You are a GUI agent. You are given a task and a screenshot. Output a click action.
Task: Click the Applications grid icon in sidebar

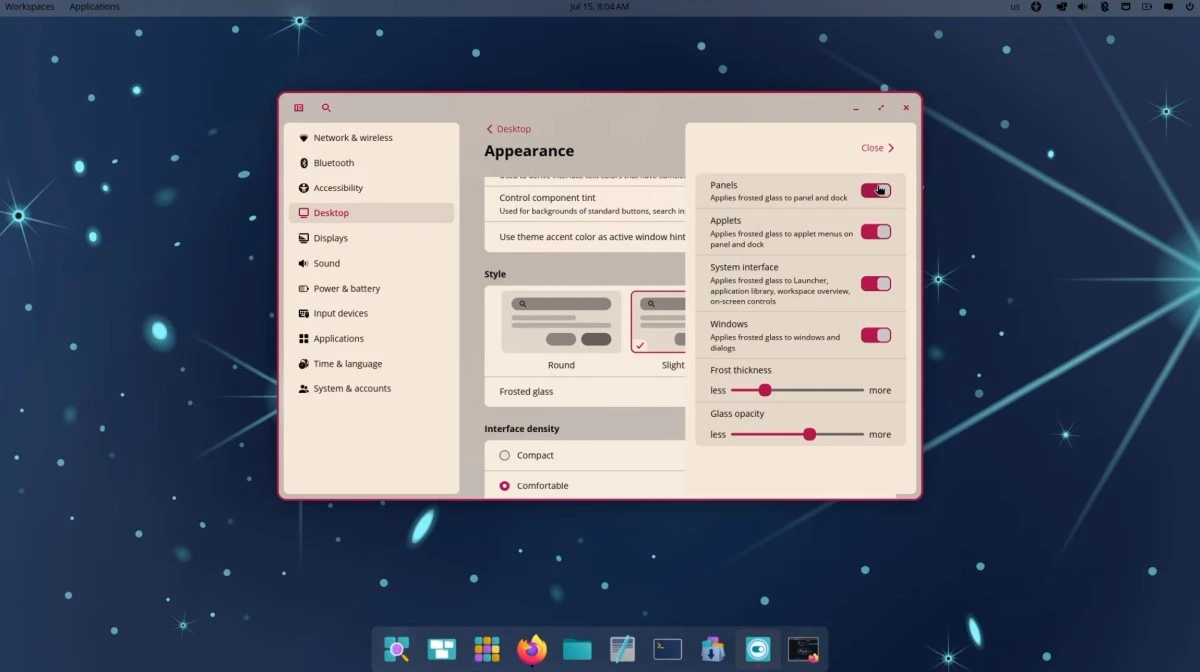(304, 338)
